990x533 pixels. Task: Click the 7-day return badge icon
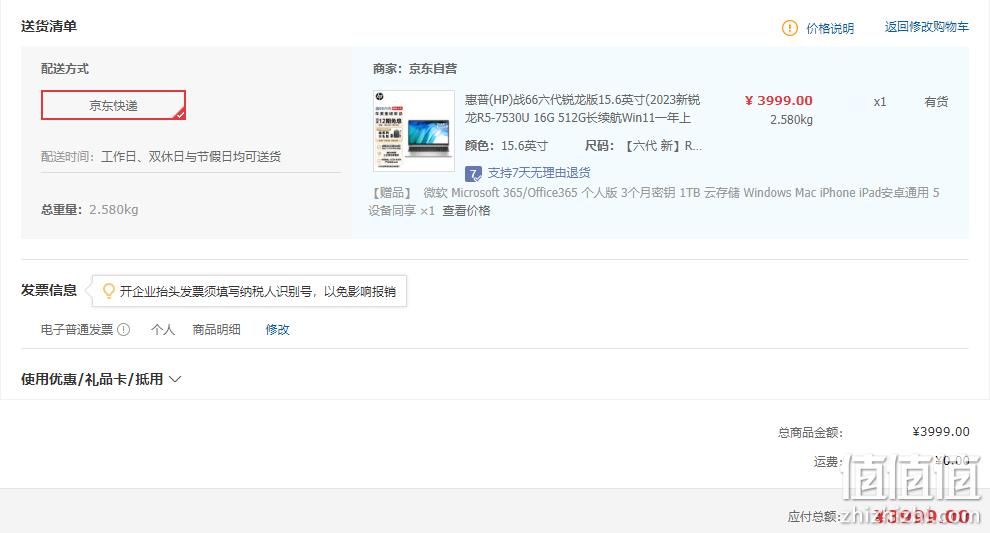pos(473,174)
